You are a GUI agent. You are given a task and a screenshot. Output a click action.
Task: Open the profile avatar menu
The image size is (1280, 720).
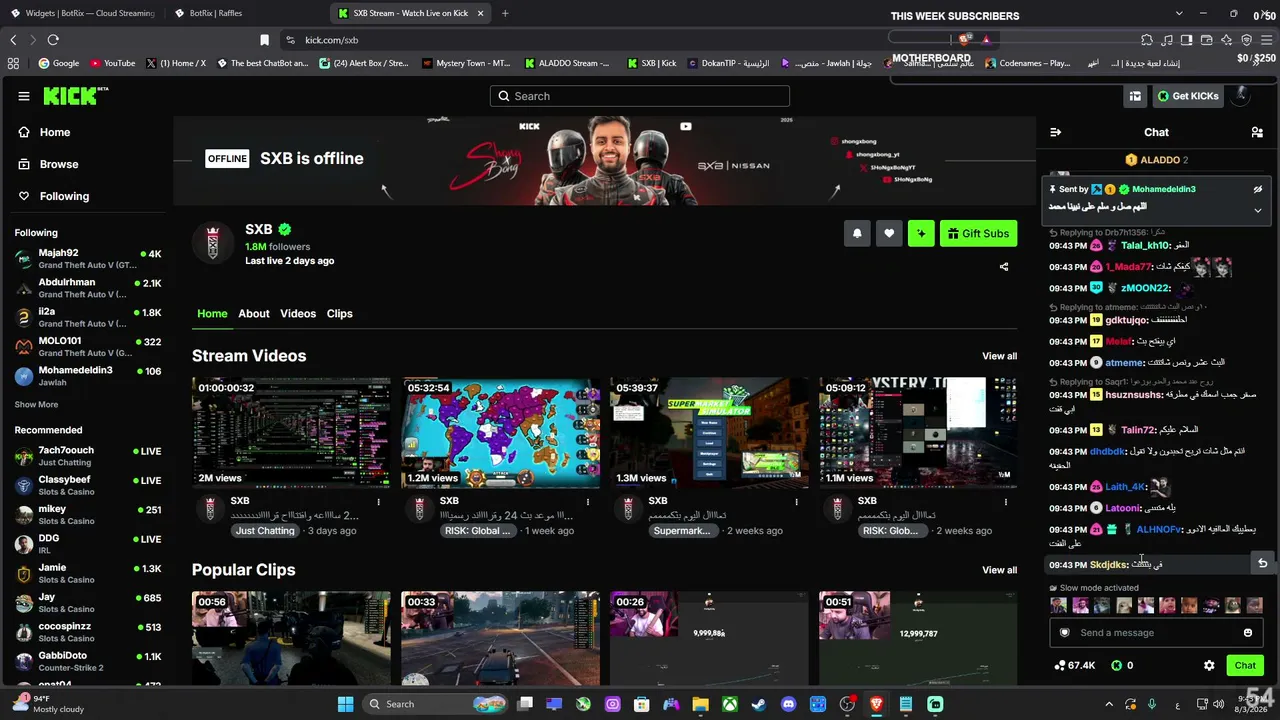(x=1241, y=96)
